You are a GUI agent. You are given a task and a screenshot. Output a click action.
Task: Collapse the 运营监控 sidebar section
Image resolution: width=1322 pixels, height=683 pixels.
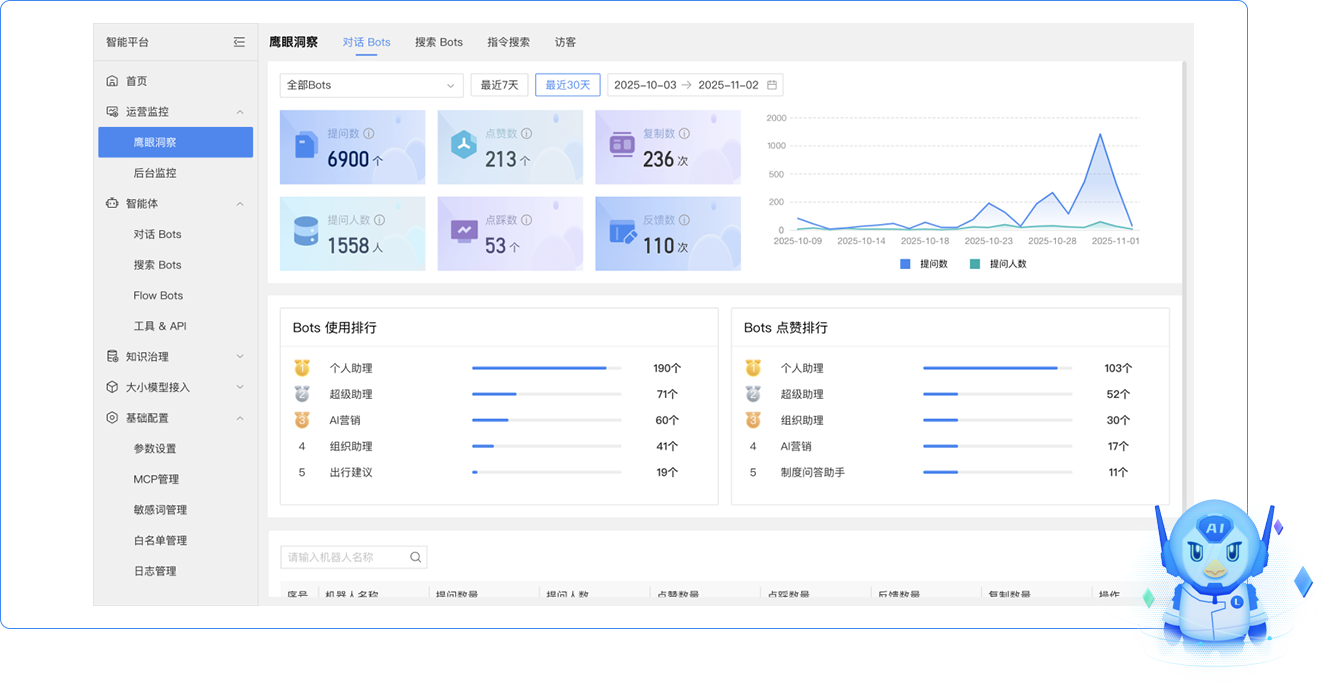[x=175, y=112]
